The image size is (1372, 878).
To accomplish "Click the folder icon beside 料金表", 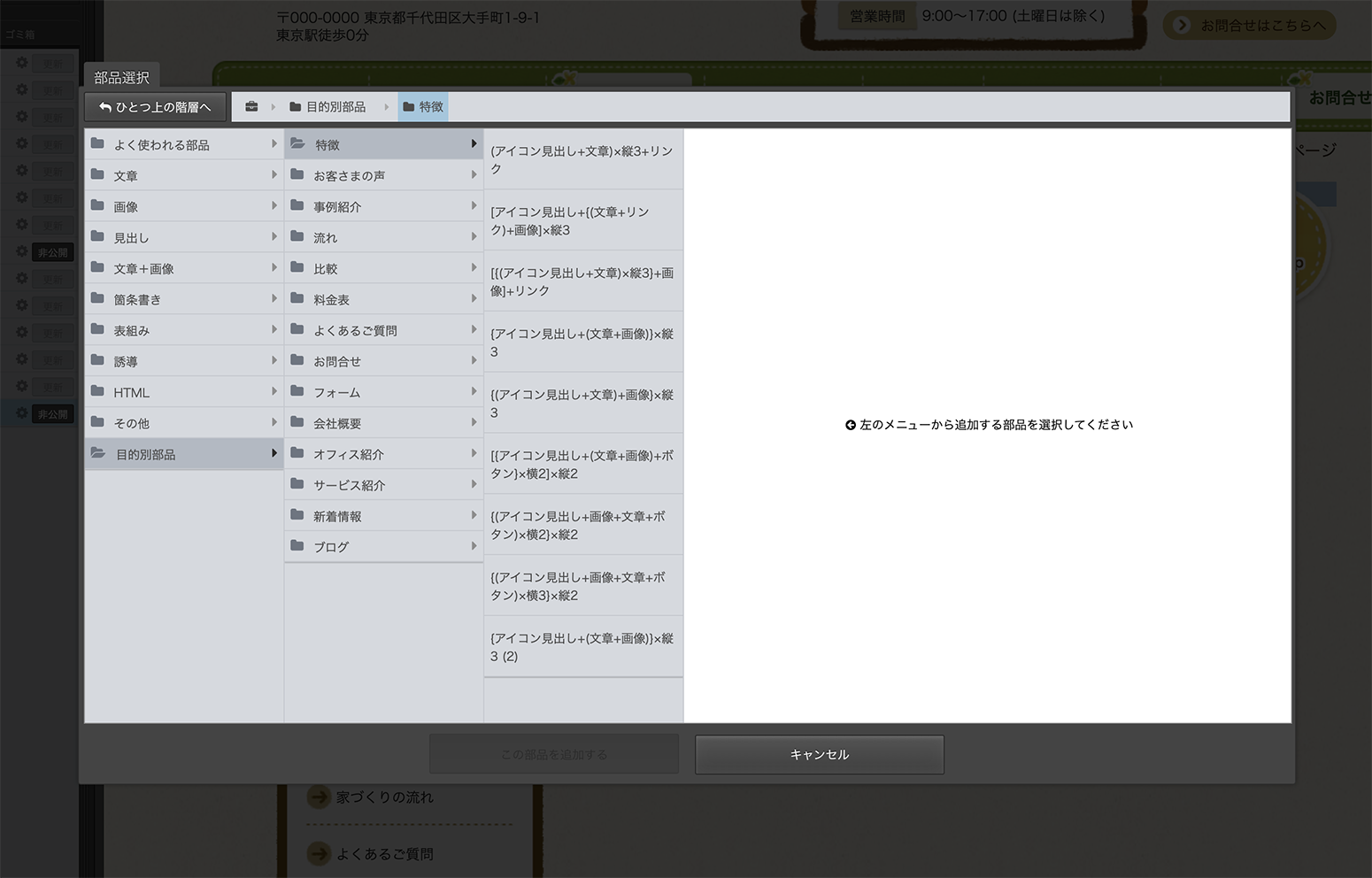I will point(297,299).
